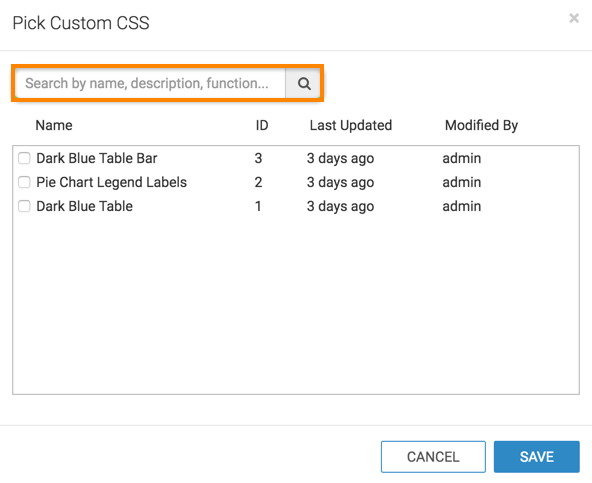
Task: Click the magnifying glass search icon
Action: 304,83
